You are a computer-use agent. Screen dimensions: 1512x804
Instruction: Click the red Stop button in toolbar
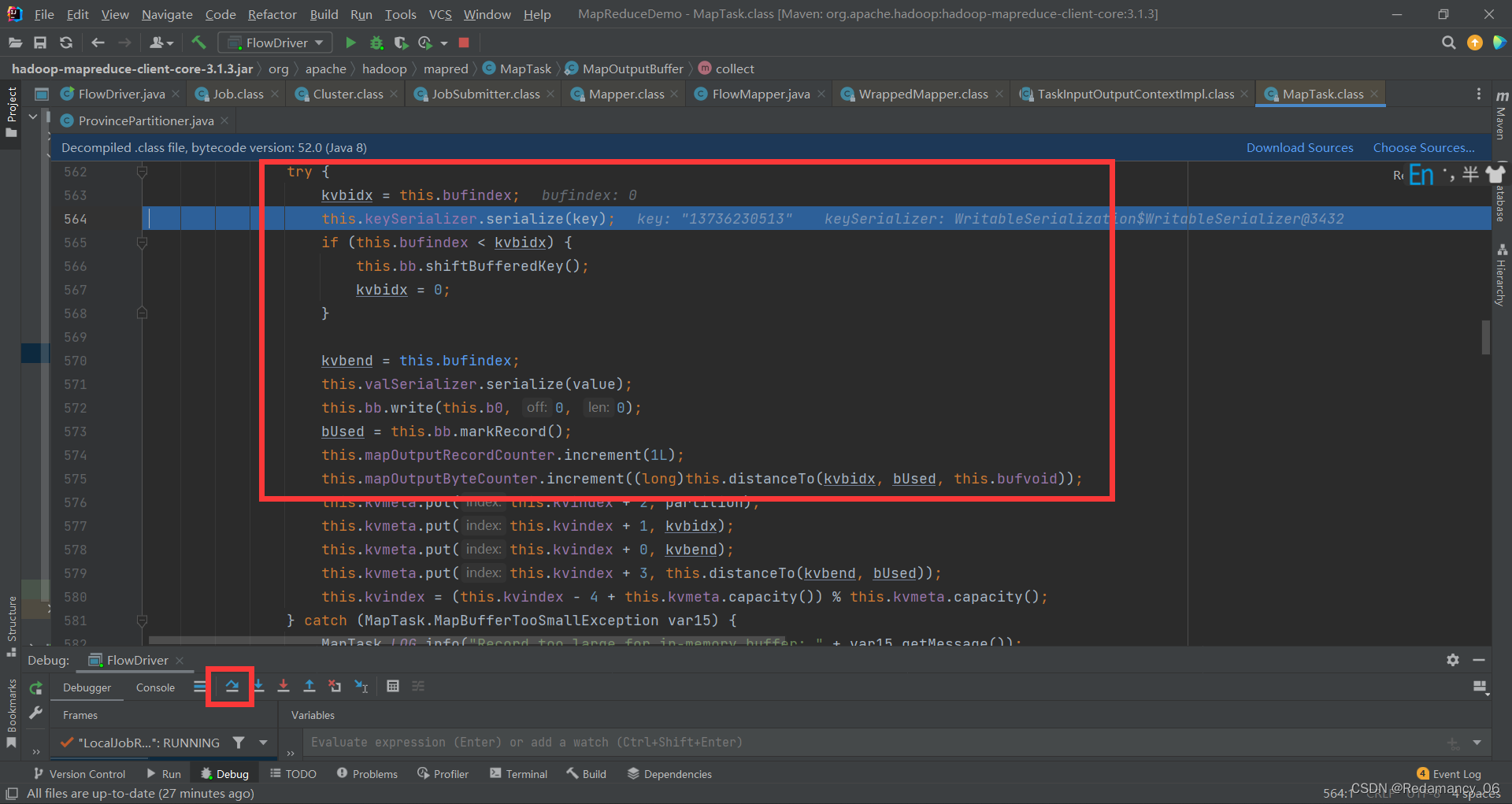(464, 43)
